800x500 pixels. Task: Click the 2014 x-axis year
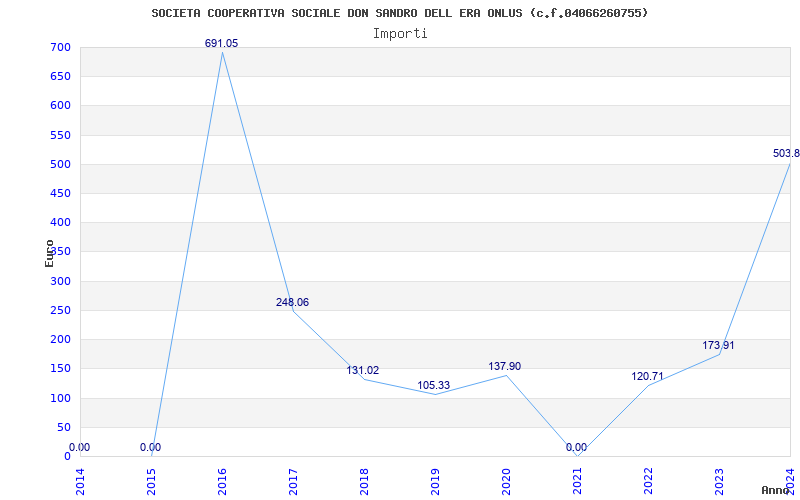(80, 481)
